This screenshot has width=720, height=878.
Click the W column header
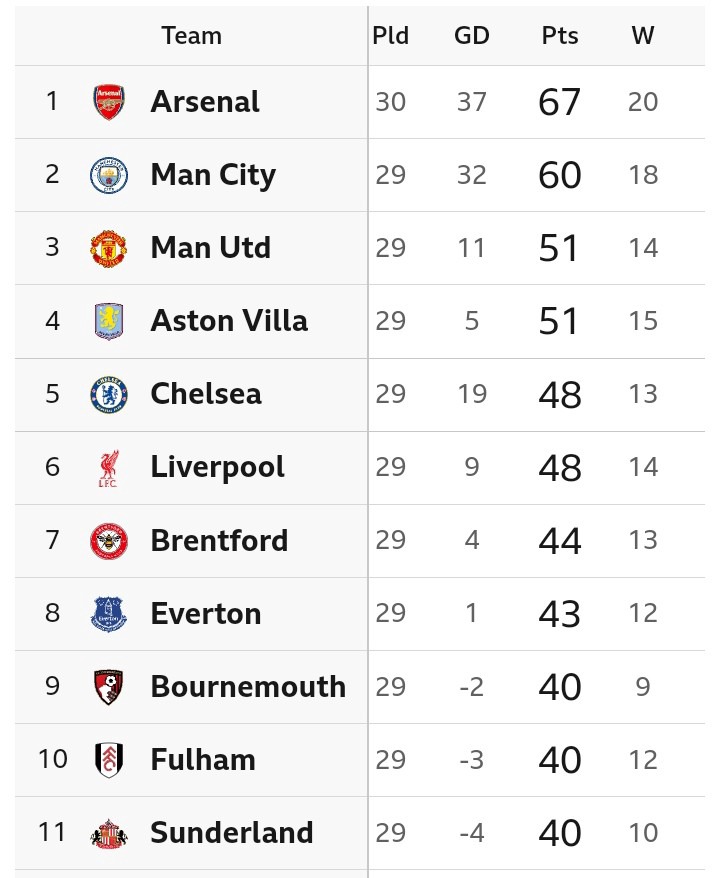point(643,36)
